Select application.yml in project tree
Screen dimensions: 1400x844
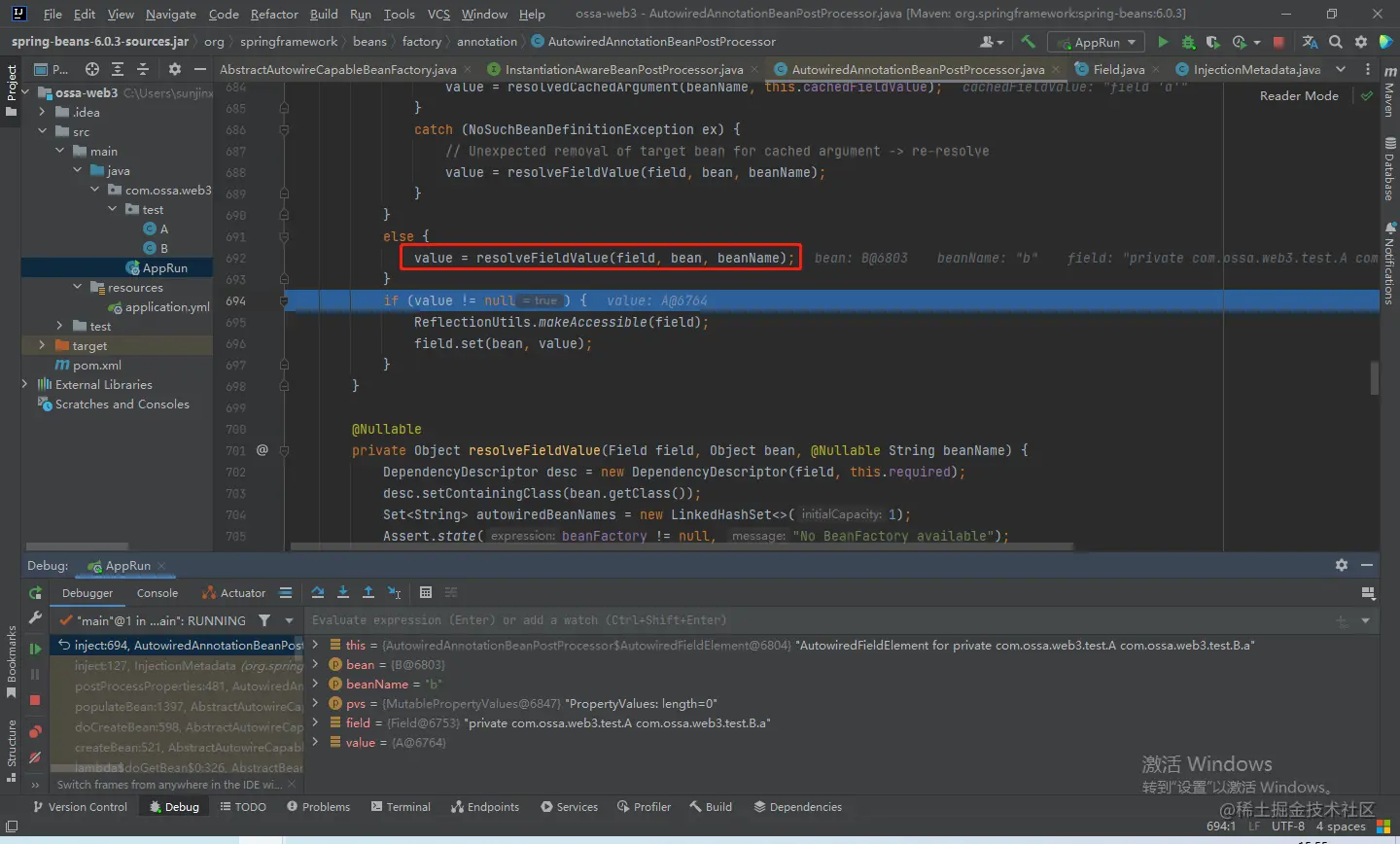coord(160,306)
